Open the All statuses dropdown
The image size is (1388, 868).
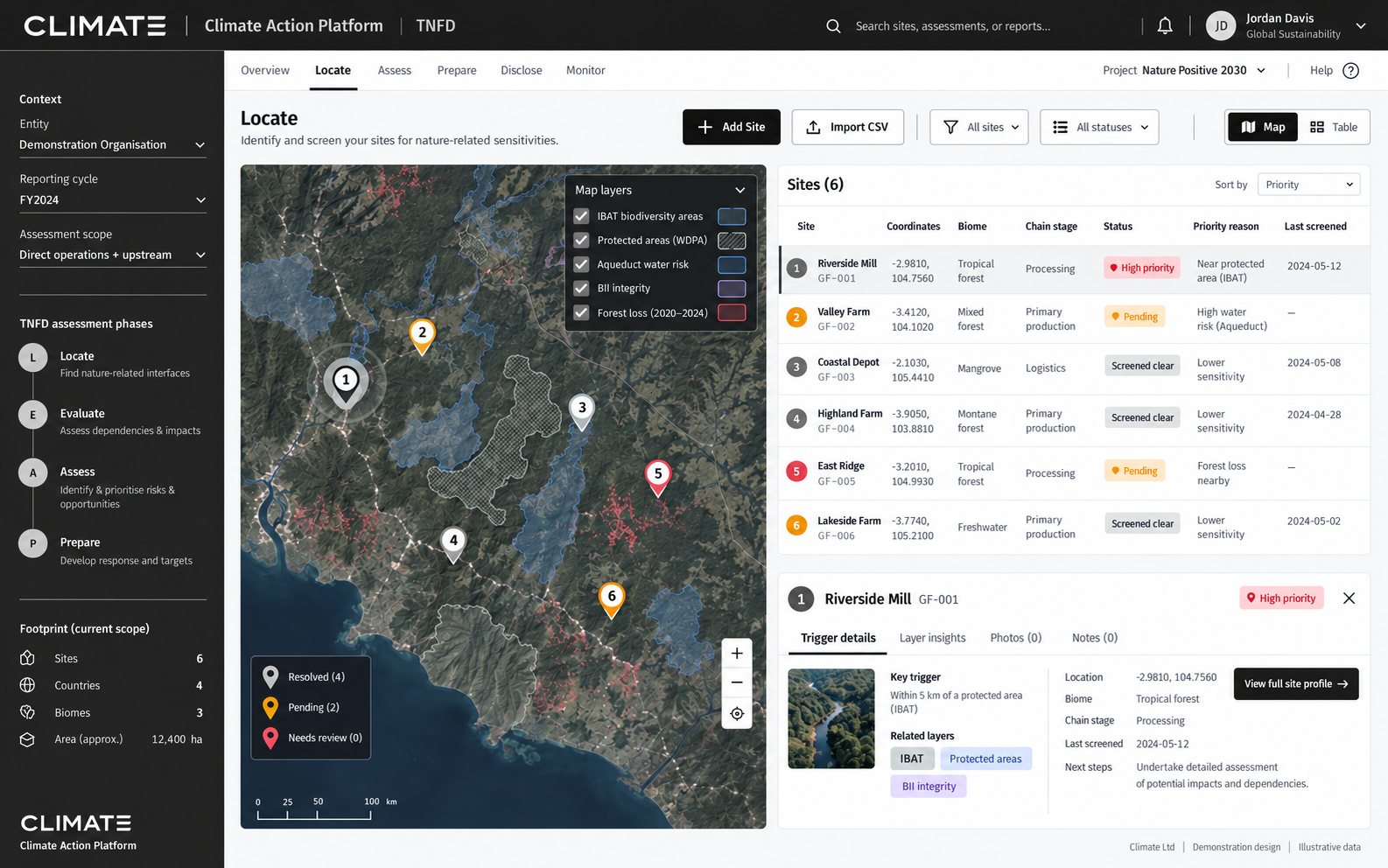1100,127
